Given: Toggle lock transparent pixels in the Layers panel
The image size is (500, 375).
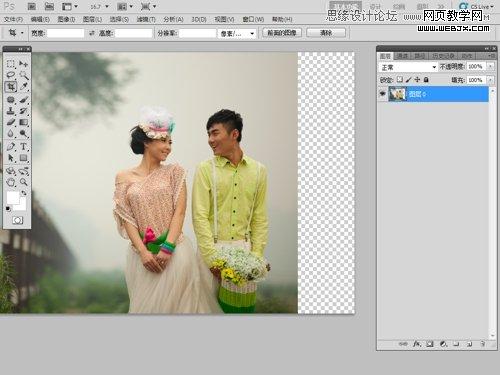Looking at the screenshot, I should (x=399, y=80).
